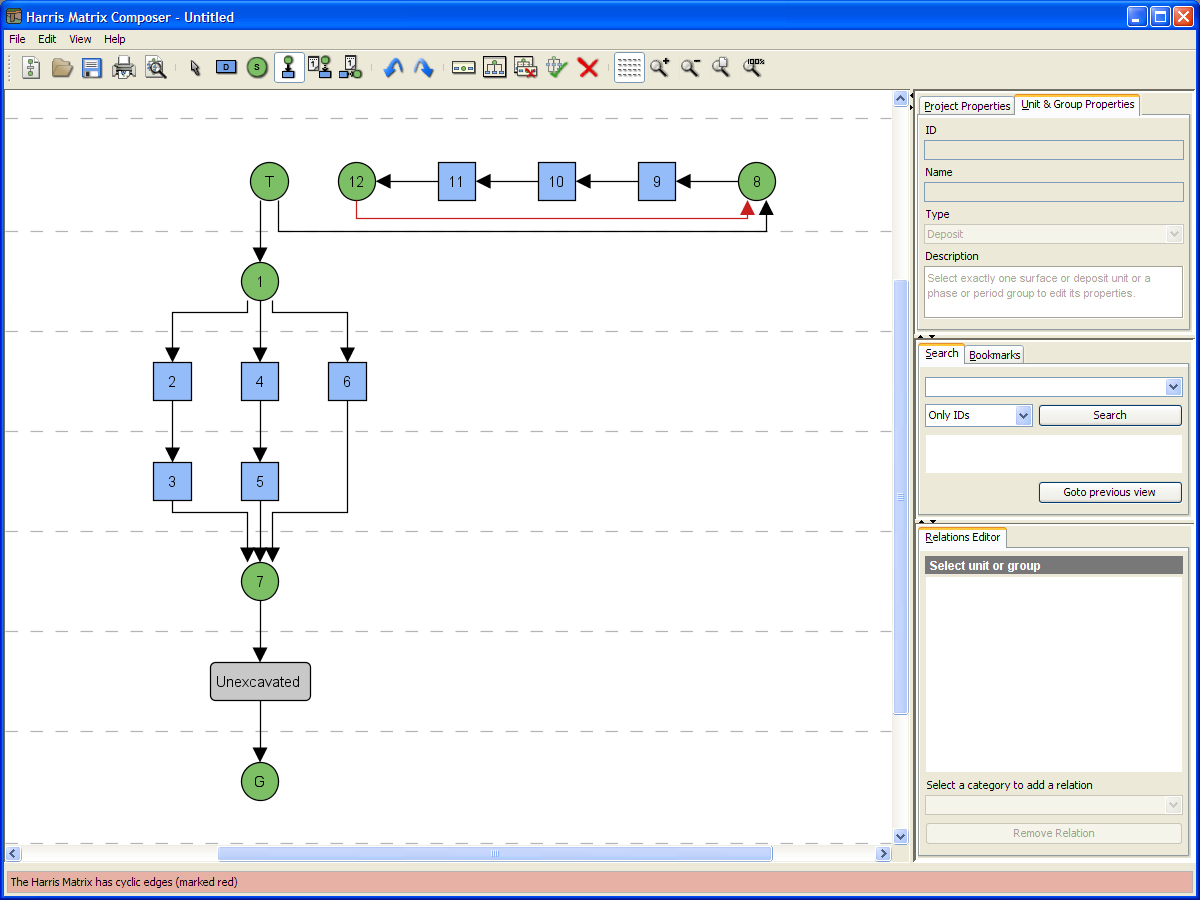The image size is (1200, 900).
Task: Select the arrow pointer tool
Action: pos(195,68)
